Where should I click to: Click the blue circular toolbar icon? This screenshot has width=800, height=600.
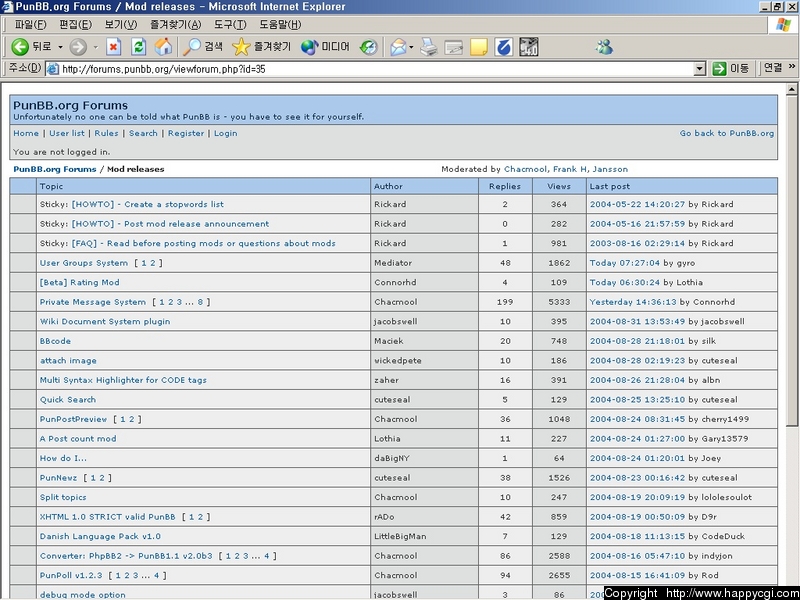pyautogui.click(x=504, y=47)
